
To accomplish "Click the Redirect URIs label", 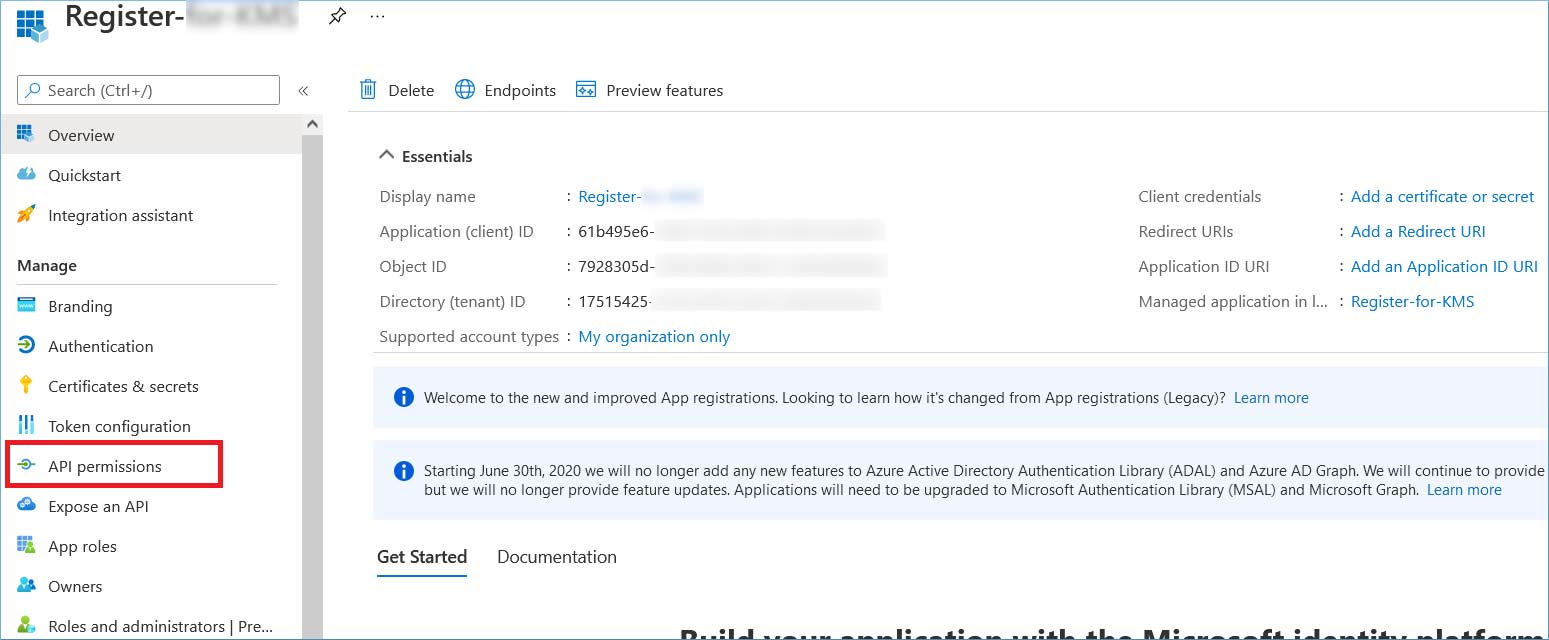I will (x=1186, y=232).
